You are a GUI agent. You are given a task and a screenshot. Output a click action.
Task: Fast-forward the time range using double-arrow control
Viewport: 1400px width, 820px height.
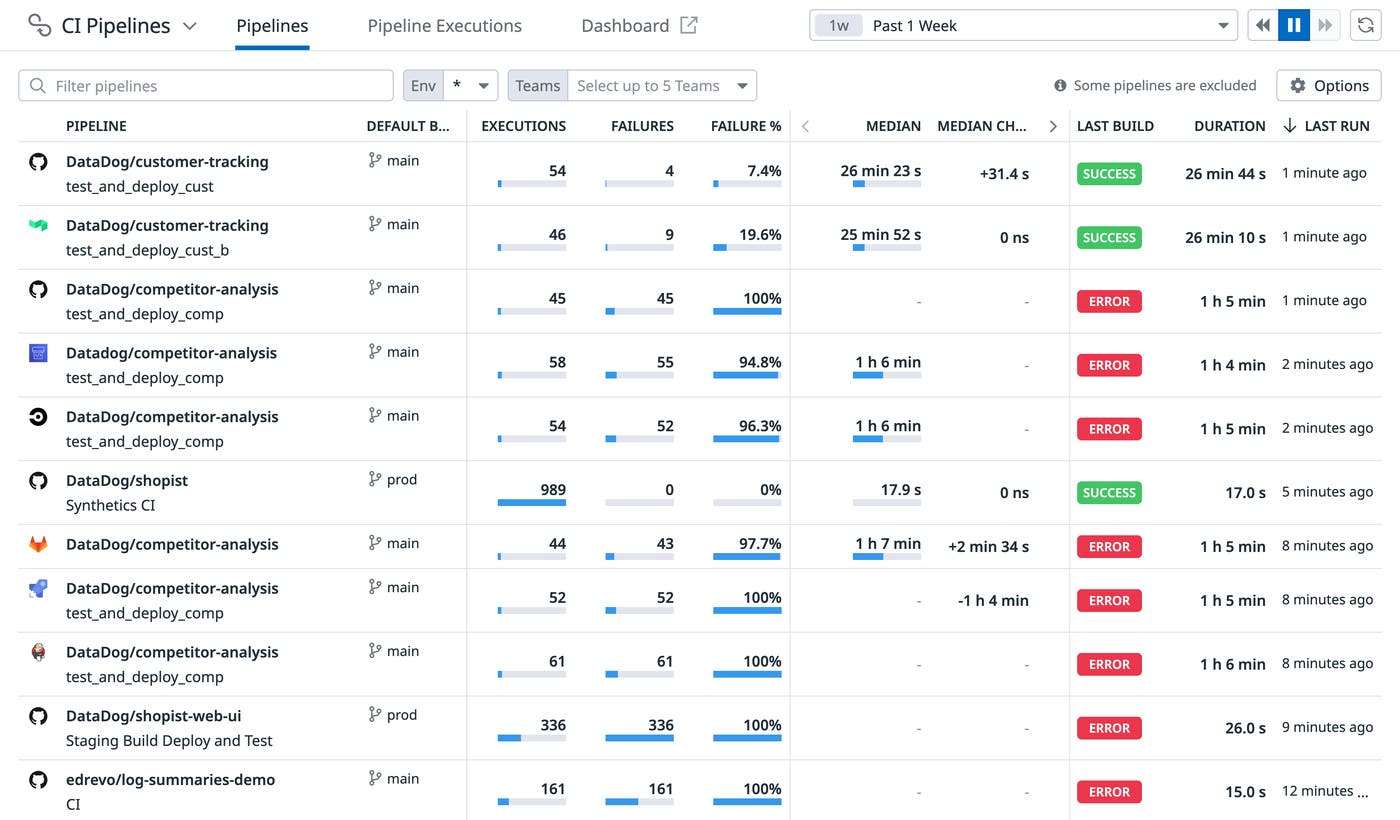(1324, 25)
